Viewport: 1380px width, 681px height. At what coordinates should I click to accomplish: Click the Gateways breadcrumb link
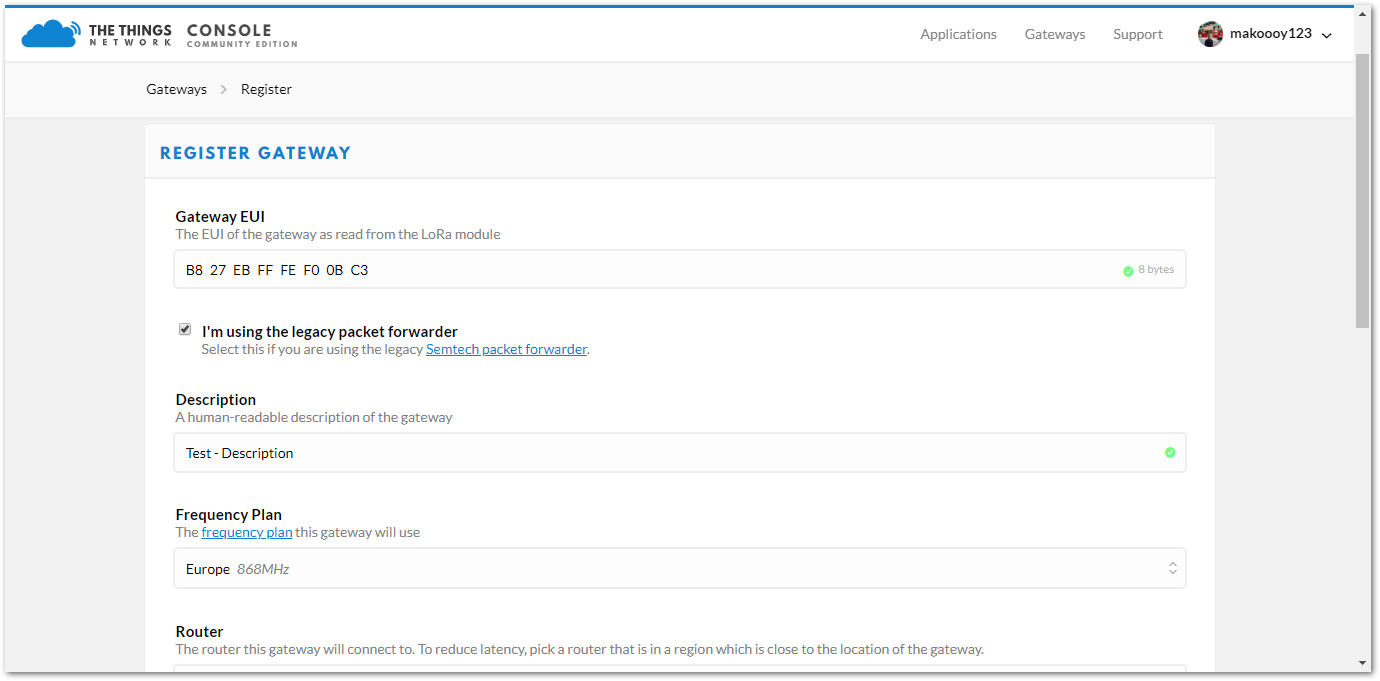pyautogui.click(x=176, y=89)
